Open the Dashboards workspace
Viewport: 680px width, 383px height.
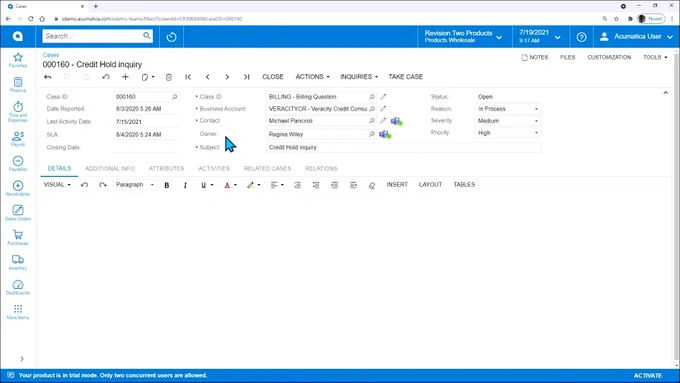click(x=18, y=287)
